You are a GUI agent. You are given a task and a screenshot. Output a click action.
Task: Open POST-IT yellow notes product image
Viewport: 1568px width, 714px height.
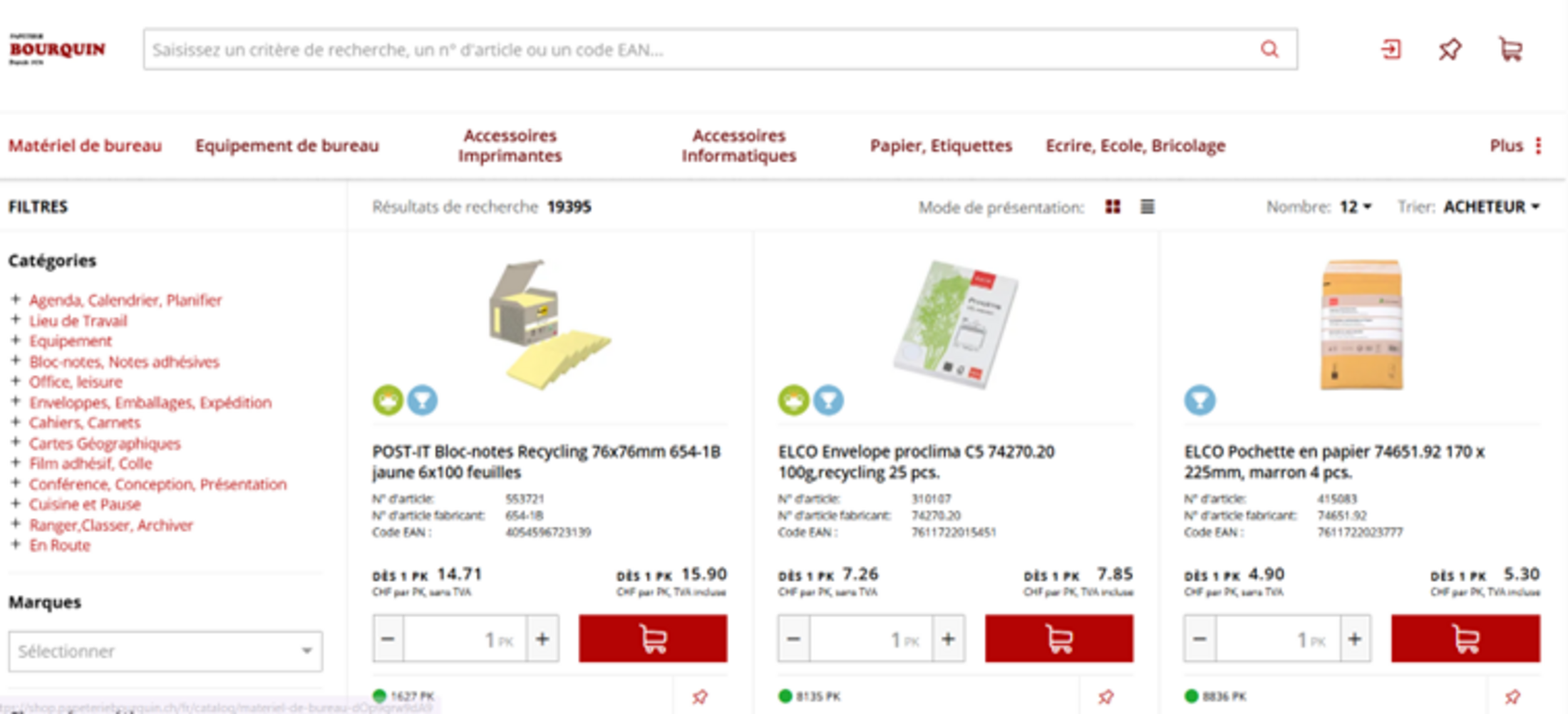pos(550,324)
